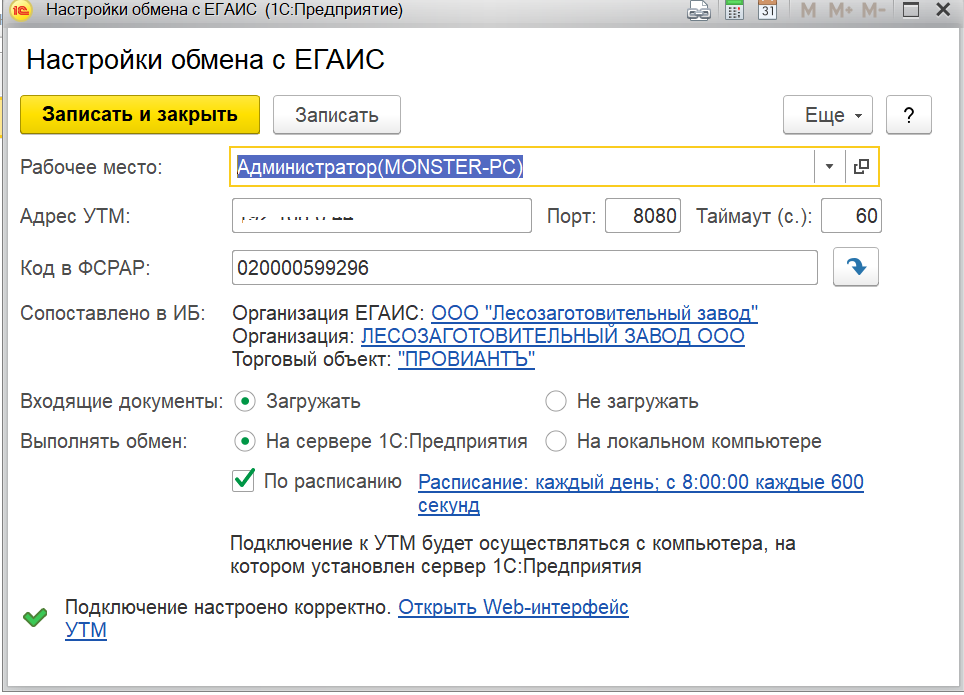The height and width of the screenshot is (695, 964).
Task: Click the get-link icon in the title bar
Action: [x=698, y=10]
